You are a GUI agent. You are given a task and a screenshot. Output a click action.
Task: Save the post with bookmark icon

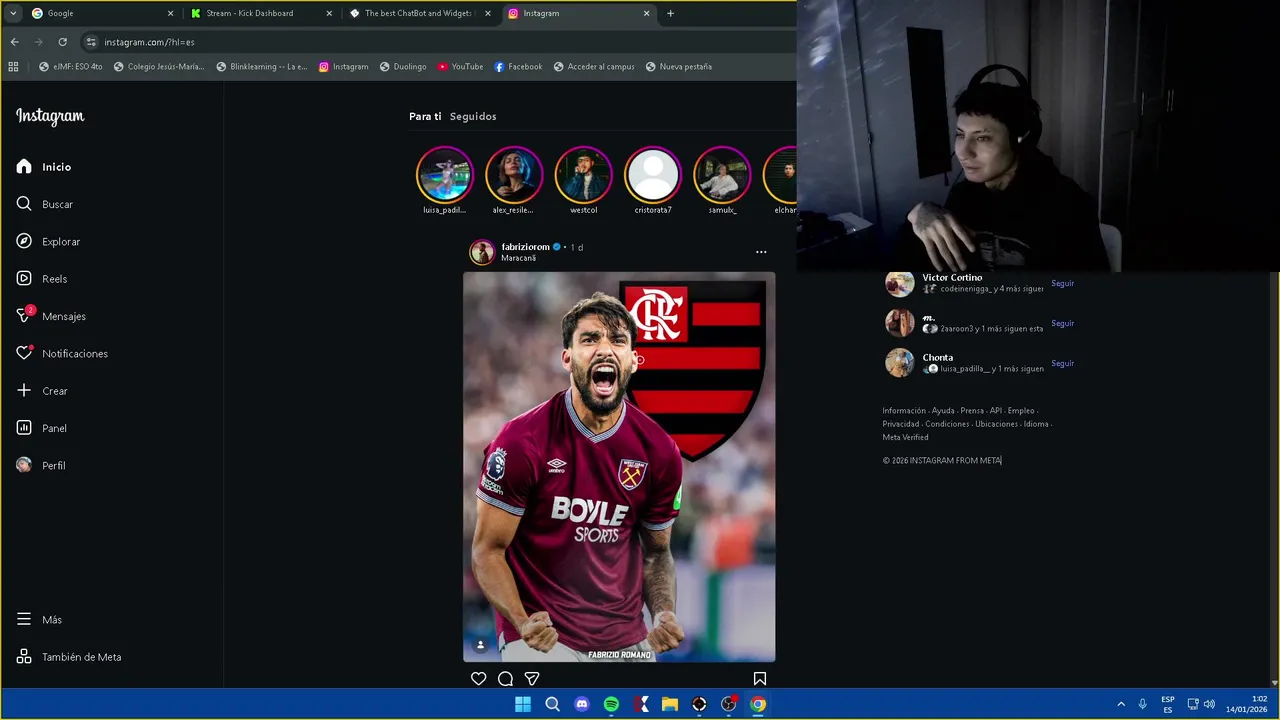tap(760, 679)
